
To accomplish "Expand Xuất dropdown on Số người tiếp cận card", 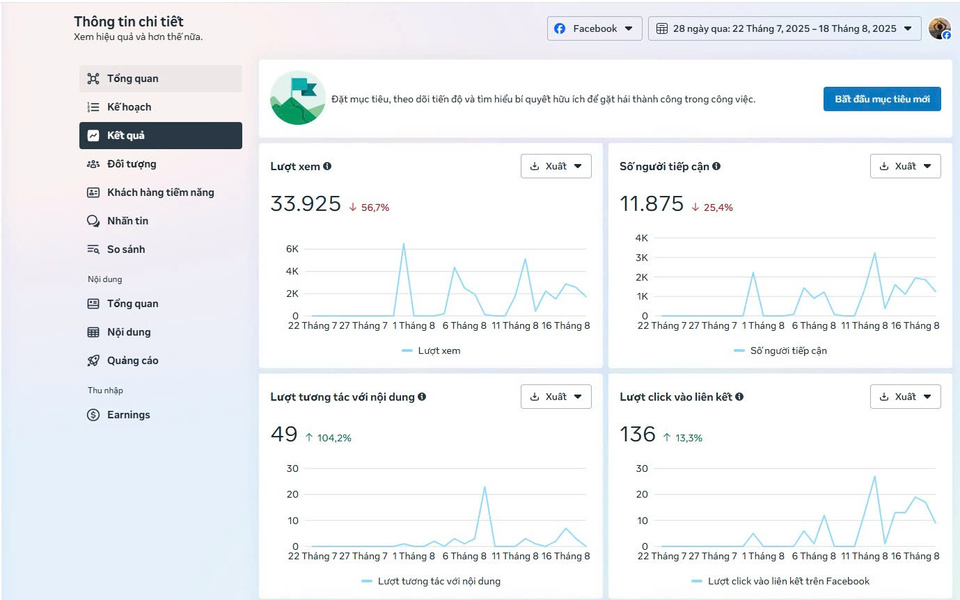I will 905,166.
